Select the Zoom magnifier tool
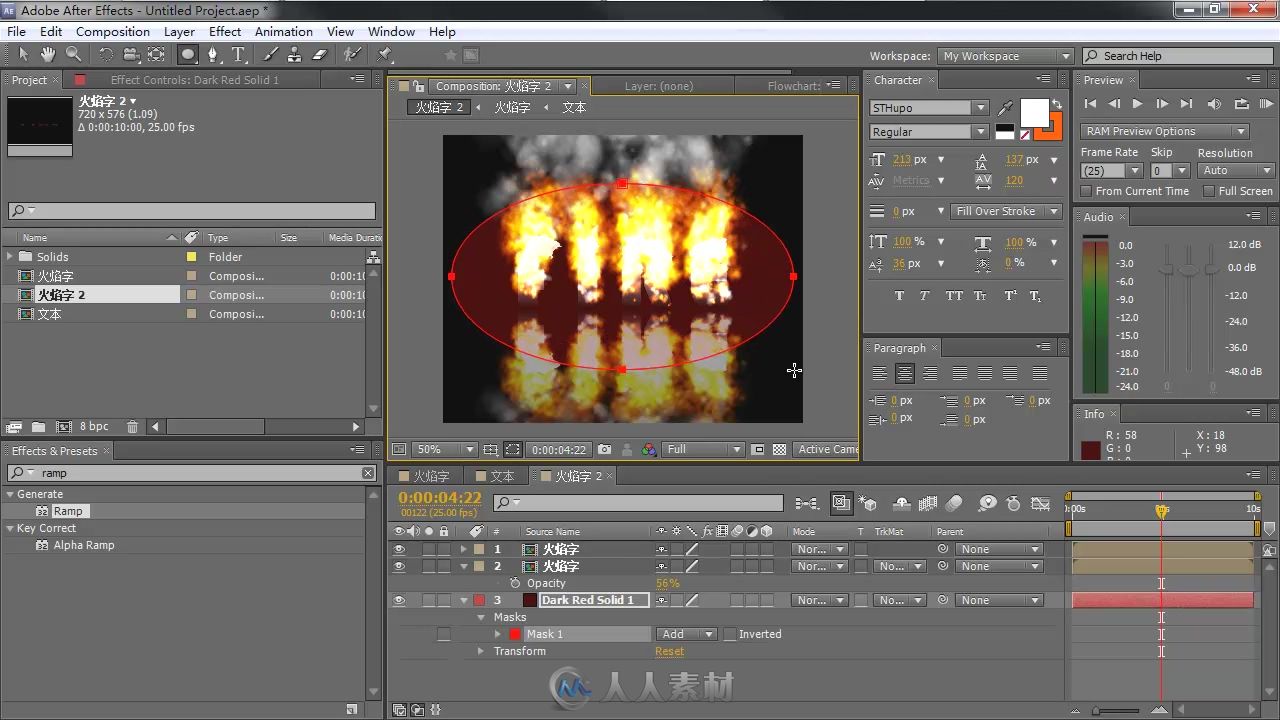 click(x=74, y=55)
